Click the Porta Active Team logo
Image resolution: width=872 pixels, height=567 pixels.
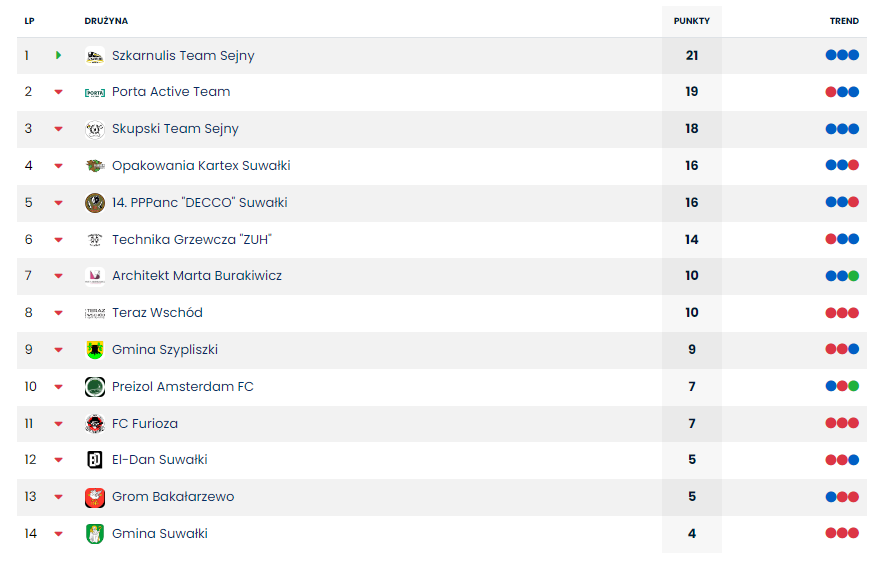pyautogui.click(x=95, y=92)
